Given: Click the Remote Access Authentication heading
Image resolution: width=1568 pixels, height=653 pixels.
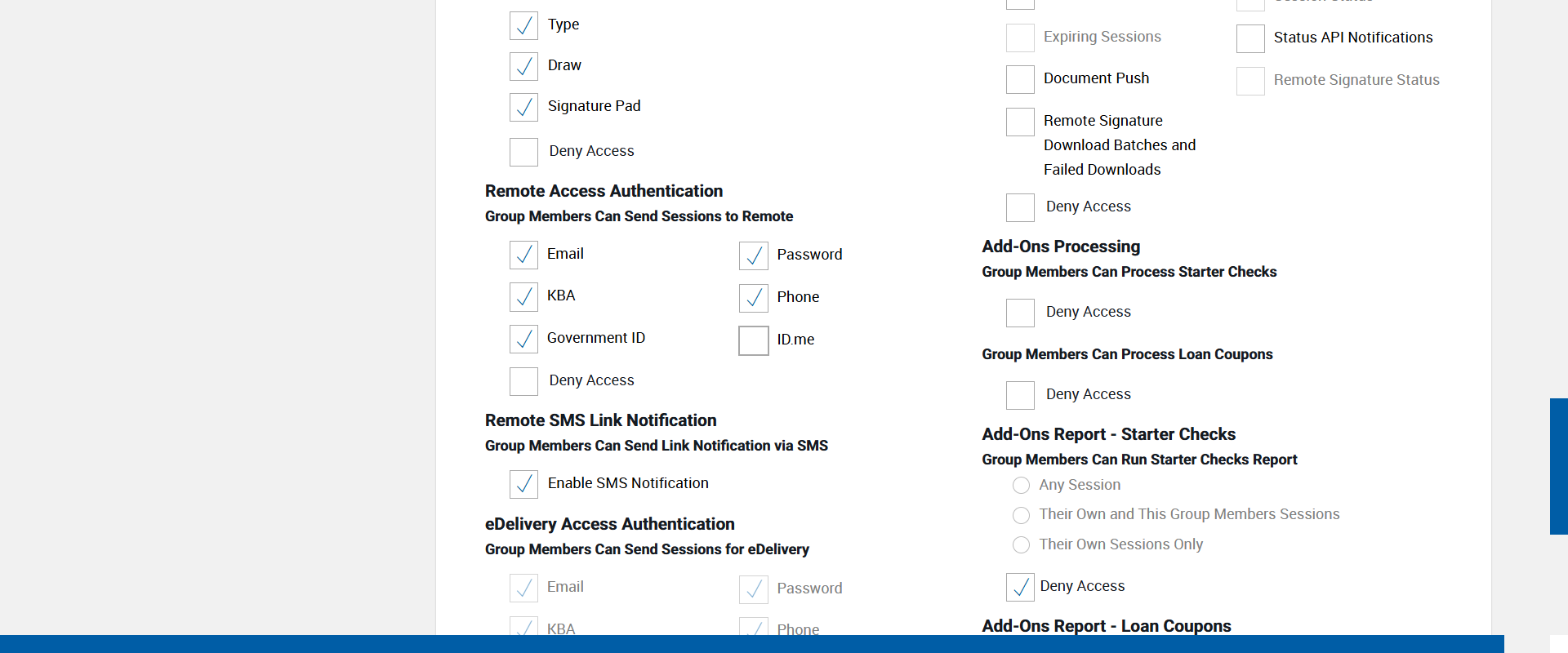Looking at the screenshot, I should click(604, 191).
